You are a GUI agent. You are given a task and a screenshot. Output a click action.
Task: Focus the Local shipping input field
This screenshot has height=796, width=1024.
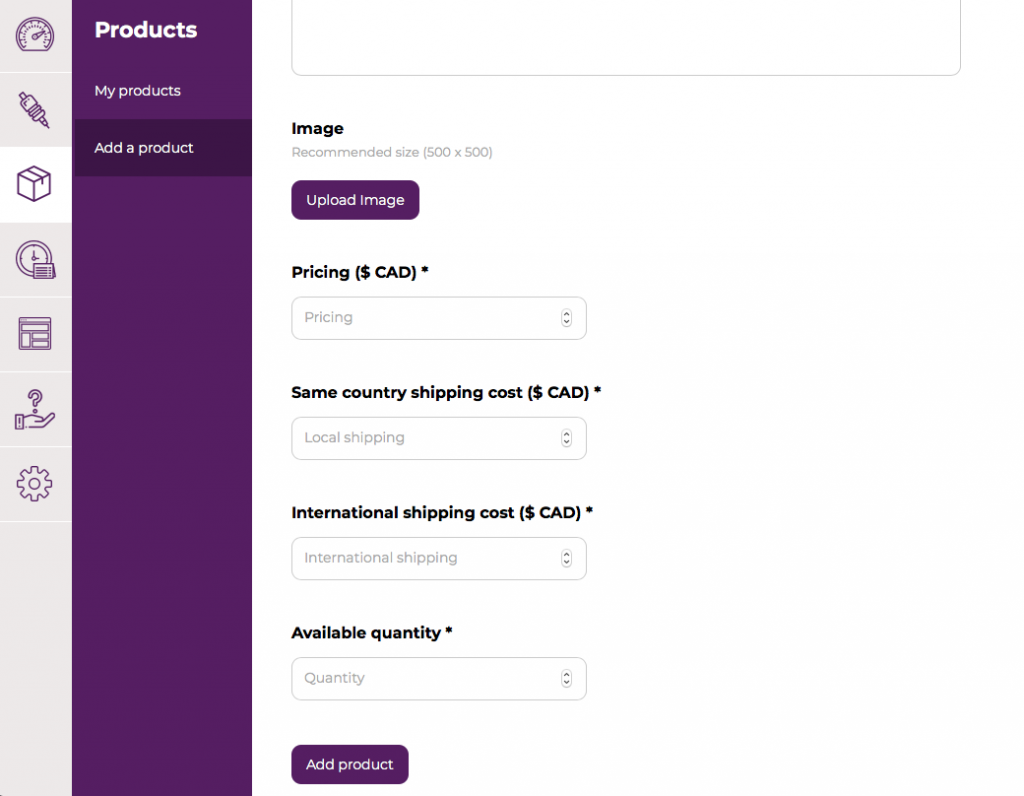439,438
